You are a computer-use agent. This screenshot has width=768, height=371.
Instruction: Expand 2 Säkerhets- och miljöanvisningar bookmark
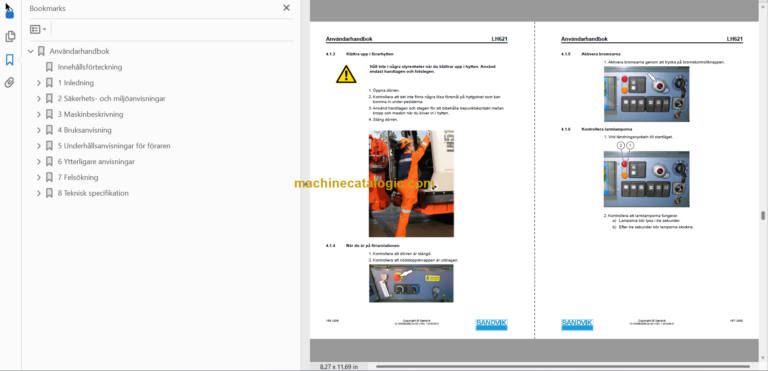[39, 99]
